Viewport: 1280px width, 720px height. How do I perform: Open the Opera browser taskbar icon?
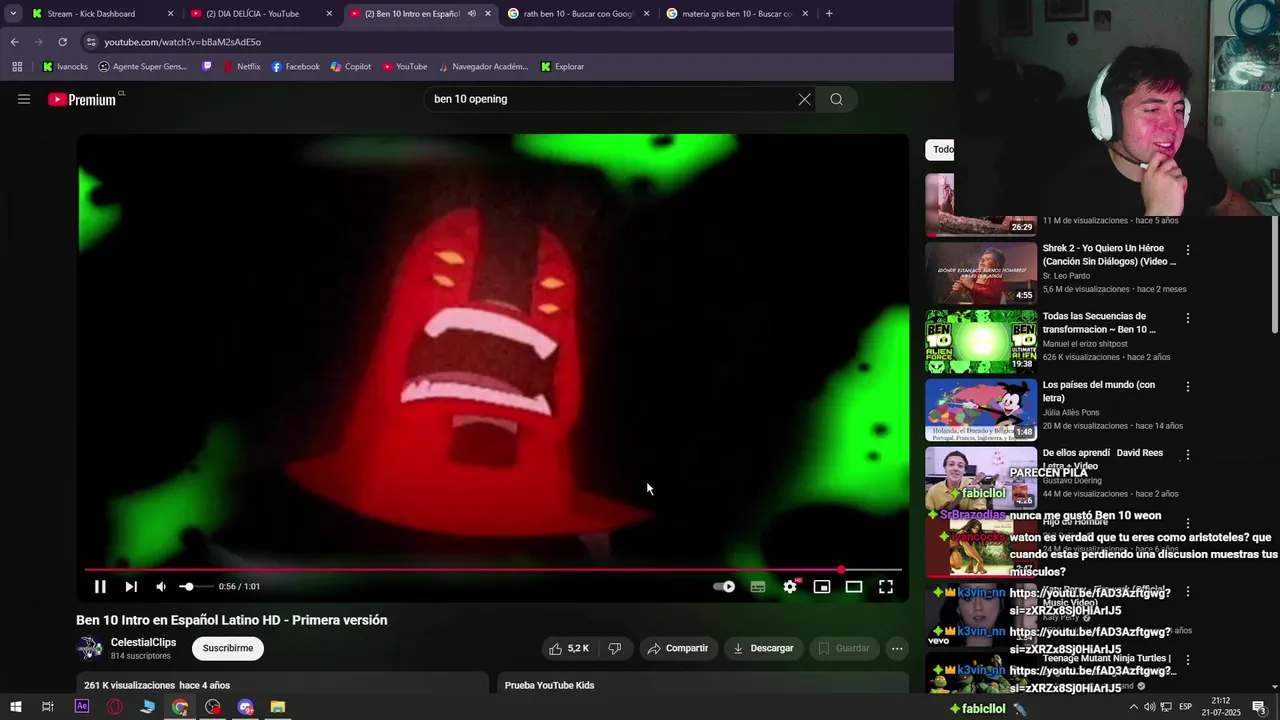(x=115, y=707)
